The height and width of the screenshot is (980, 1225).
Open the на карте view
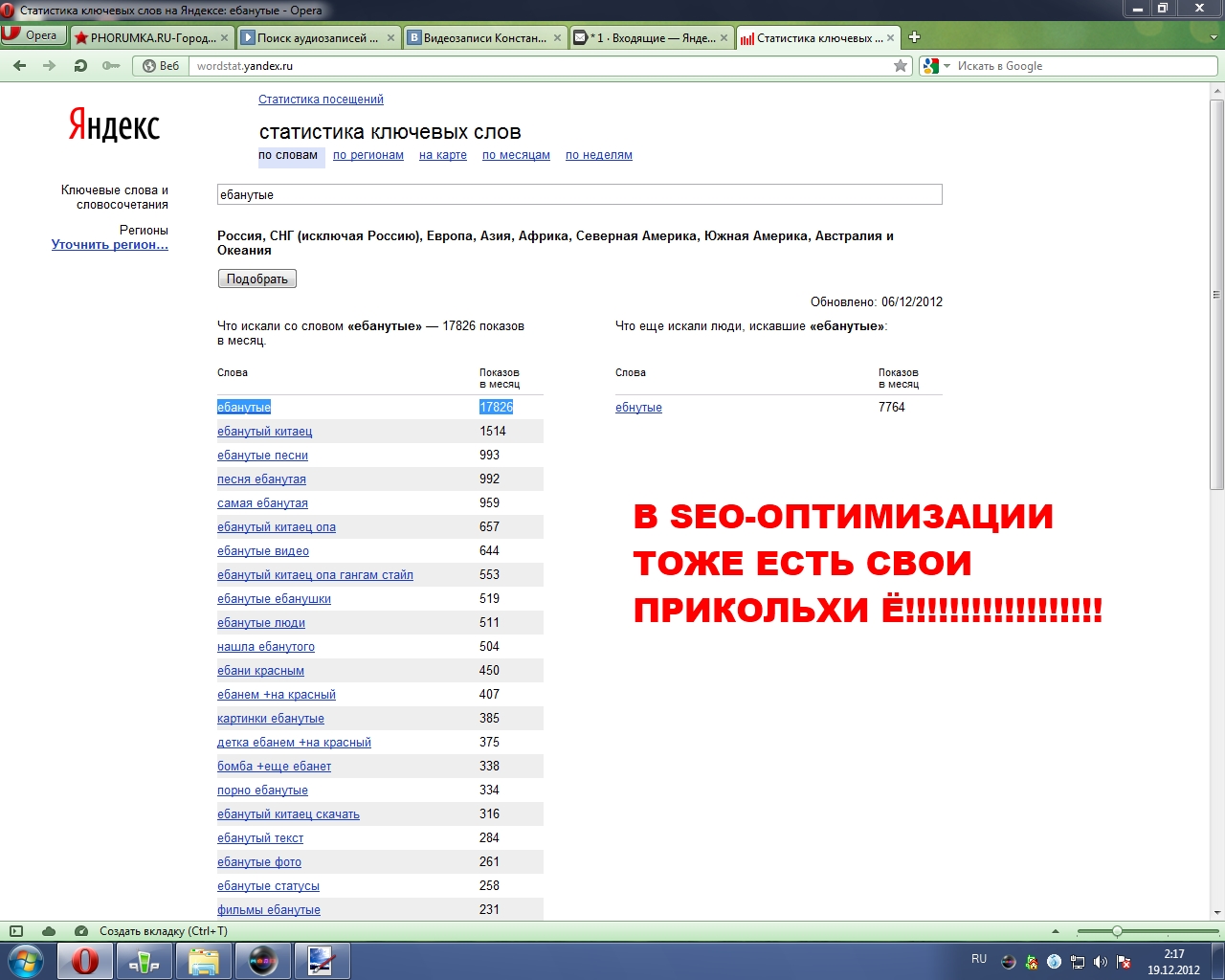[x=443, y=155]
